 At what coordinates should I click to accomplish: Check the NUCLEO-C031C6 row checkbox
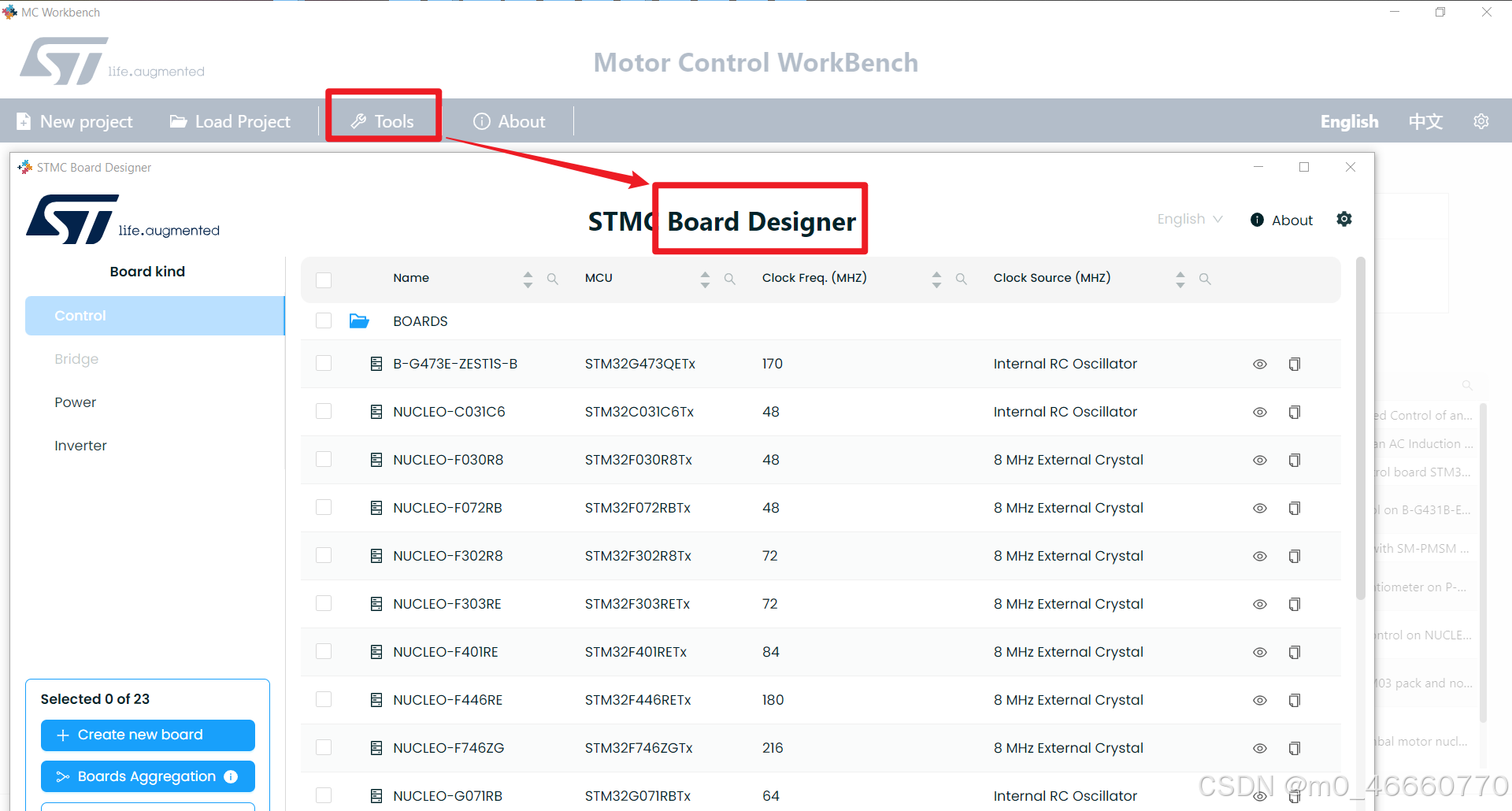[x=324, y=411]
